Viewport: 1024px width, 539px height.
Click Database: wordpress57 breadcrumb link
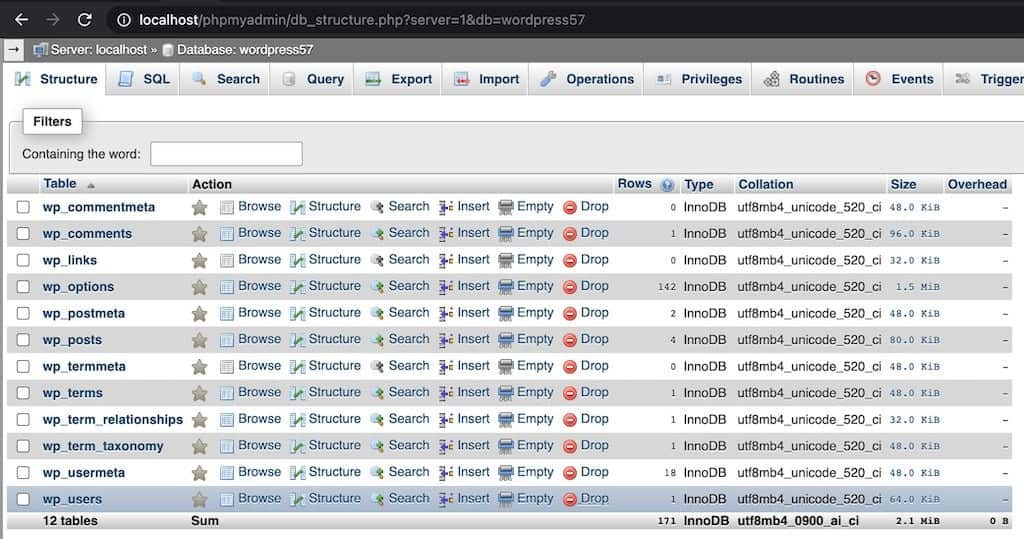point(245,50)
